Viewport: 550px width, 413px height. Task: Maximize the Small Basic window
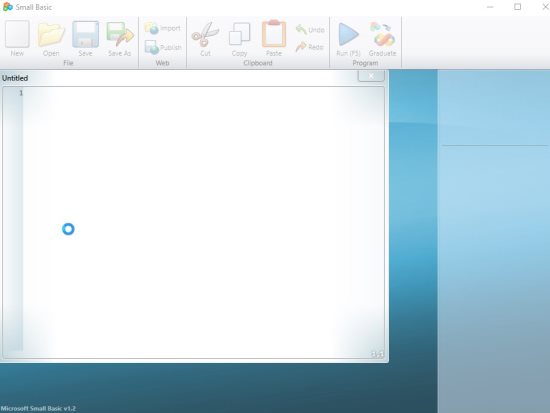tap(517, 7)
